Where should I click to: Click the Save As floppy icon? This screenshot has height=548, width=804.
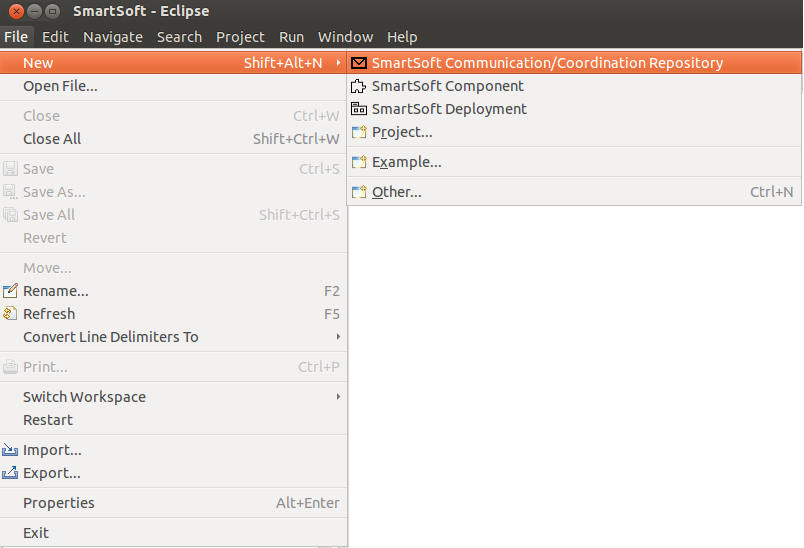pyautogui.click(x=10, y=192)
